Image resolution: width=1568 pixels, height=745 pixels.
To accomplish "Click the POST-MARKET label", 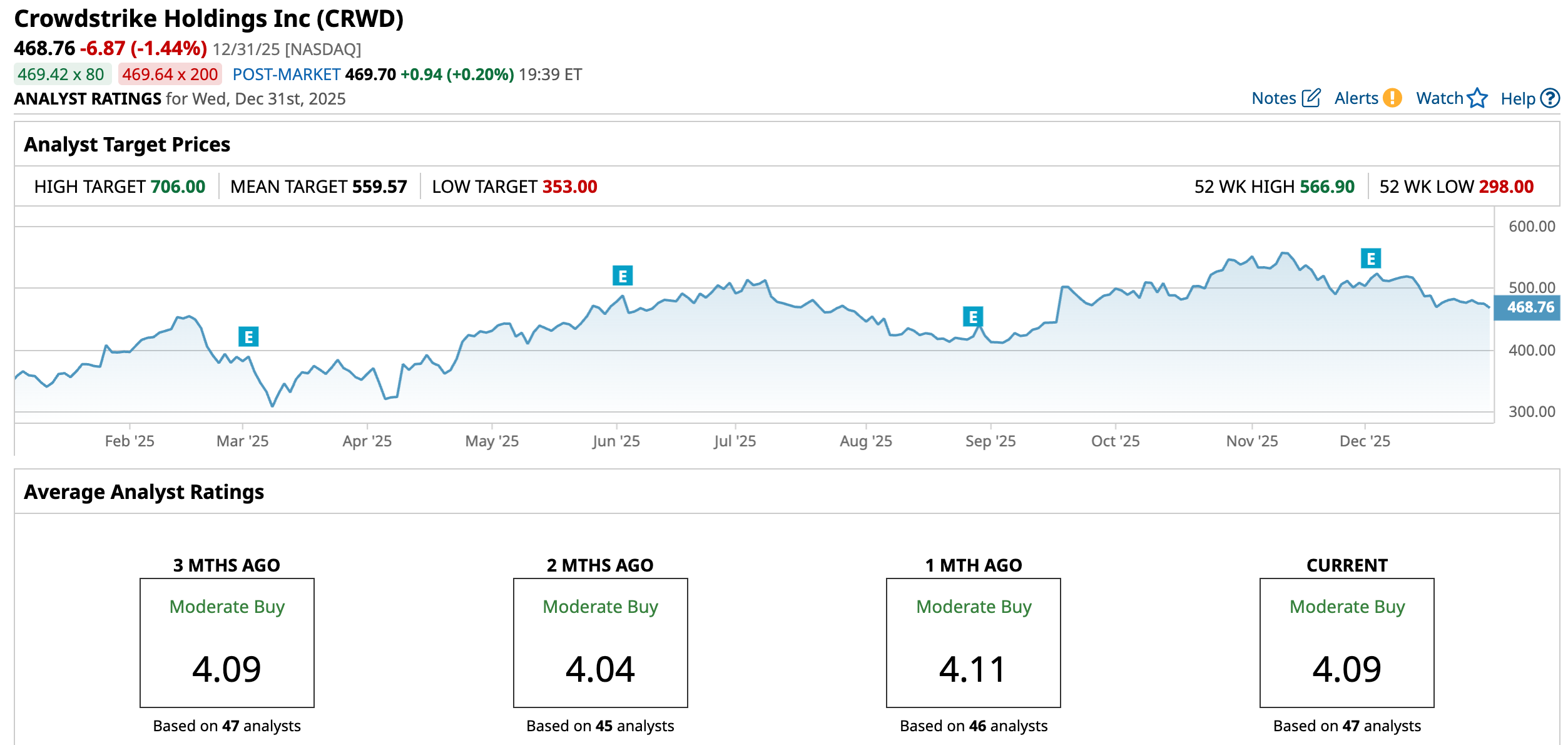I will coord(286,74).
